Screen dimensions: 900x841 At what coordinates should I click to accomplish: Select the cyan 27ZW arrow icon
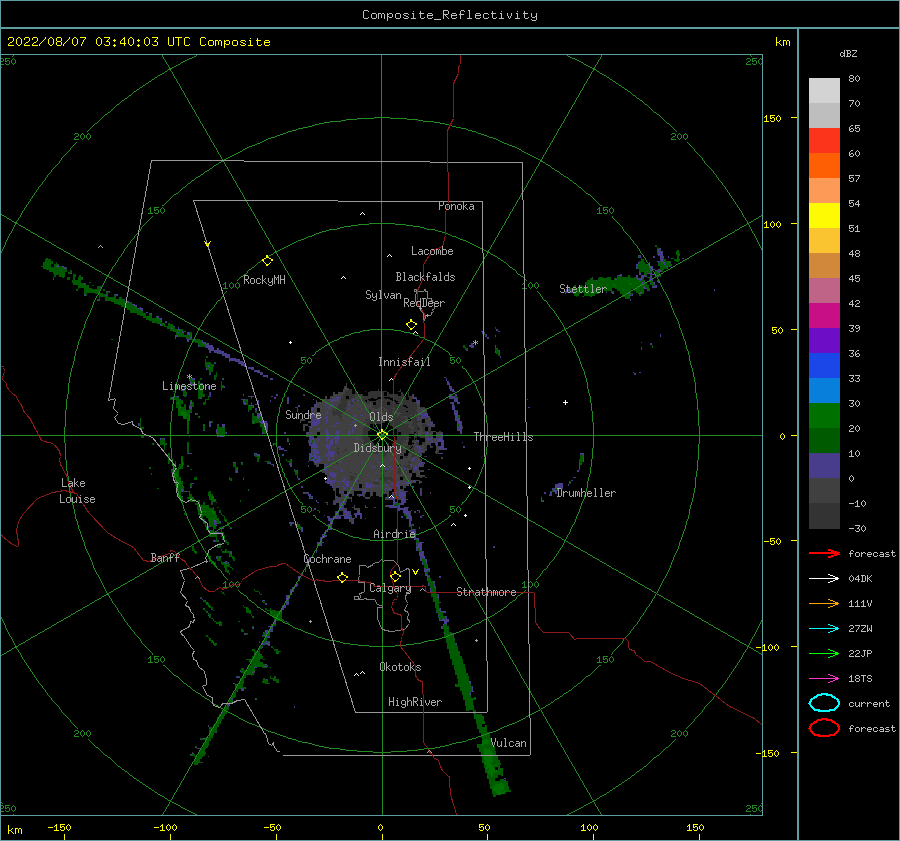pos(824,629)
